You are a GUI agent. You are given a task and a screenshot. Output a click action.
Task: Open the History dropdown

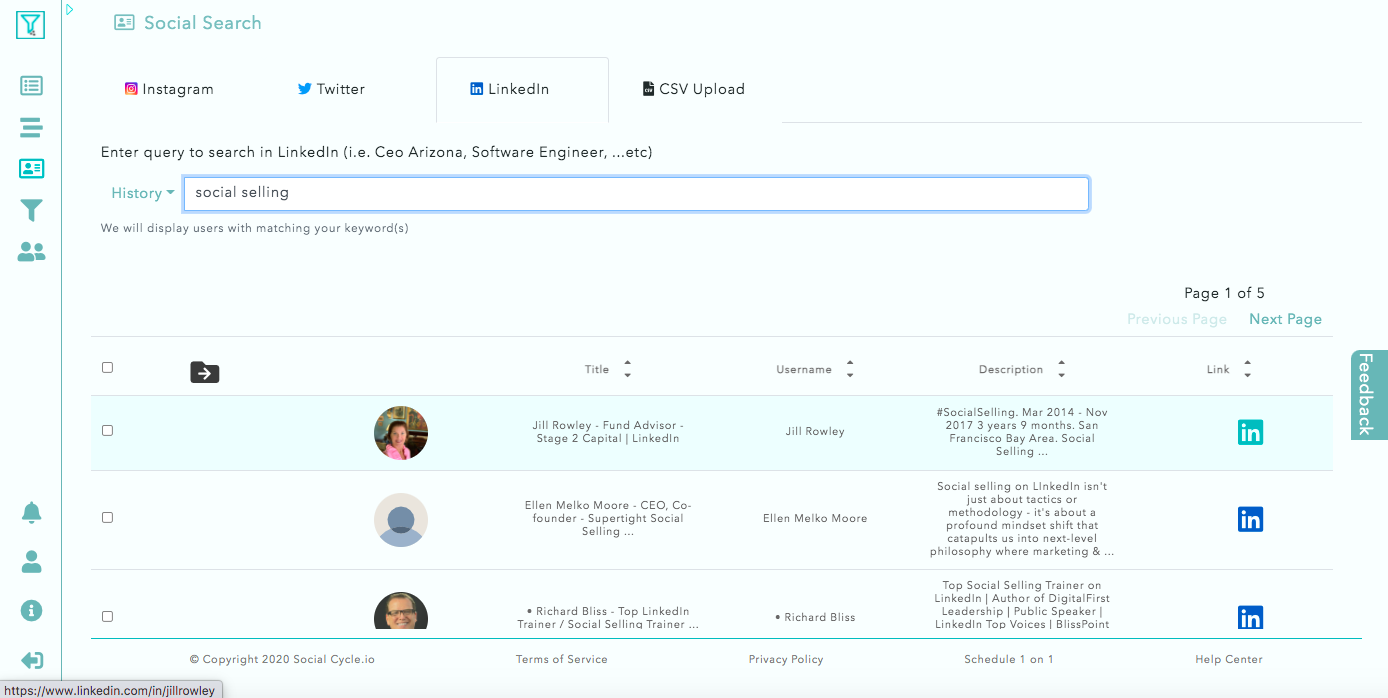point(141,193)
